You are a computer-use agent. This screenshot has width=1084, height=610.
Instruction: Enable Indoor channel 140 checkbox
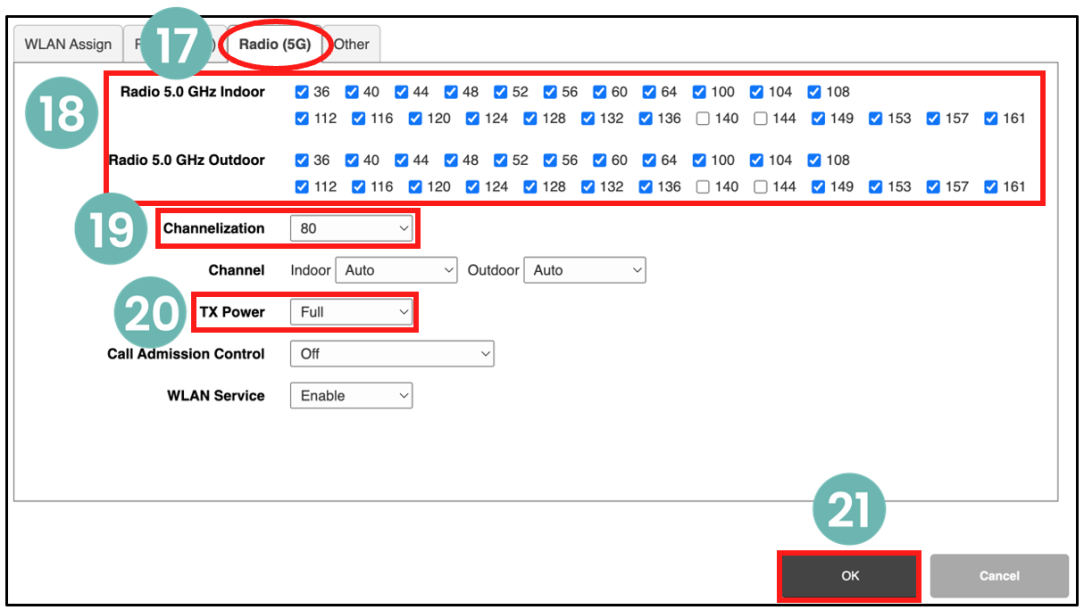tap(703, 119)
